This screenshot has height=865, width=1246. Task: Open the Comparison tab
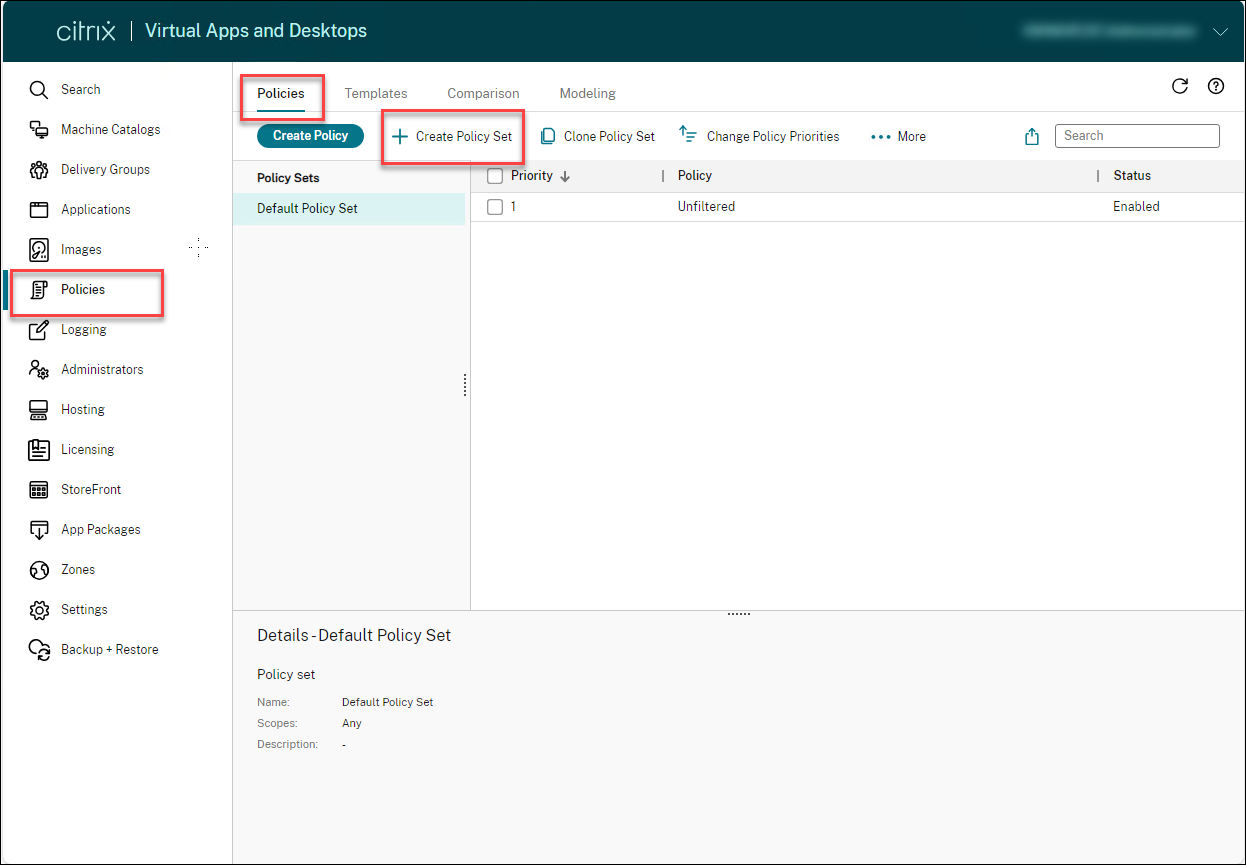483,92
